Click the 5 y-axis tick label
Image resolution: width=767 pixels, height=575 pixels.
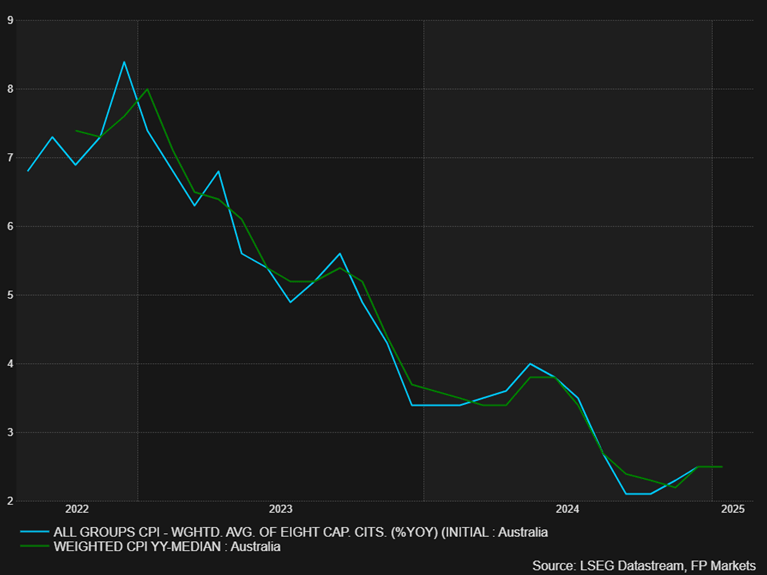(x=10, y=295)
